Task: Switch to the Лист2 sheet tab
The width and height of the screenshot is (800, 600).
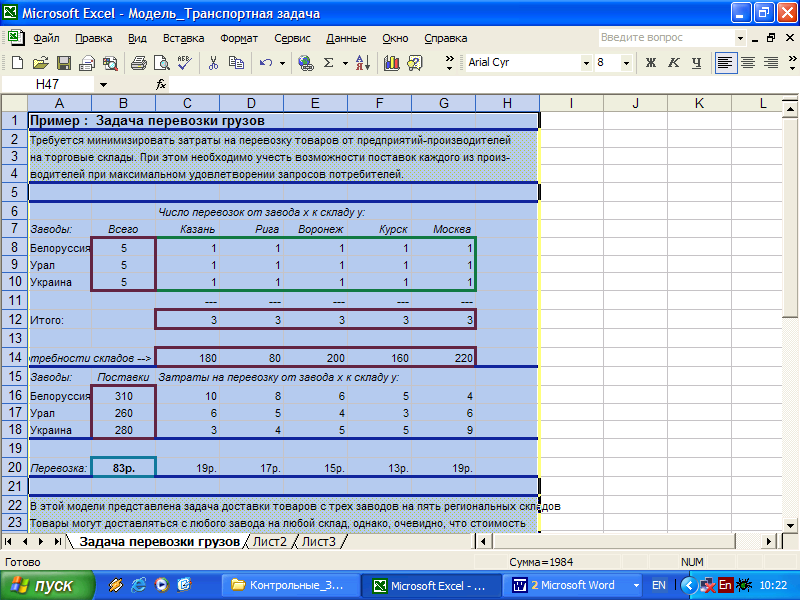Action: [270, 542]
